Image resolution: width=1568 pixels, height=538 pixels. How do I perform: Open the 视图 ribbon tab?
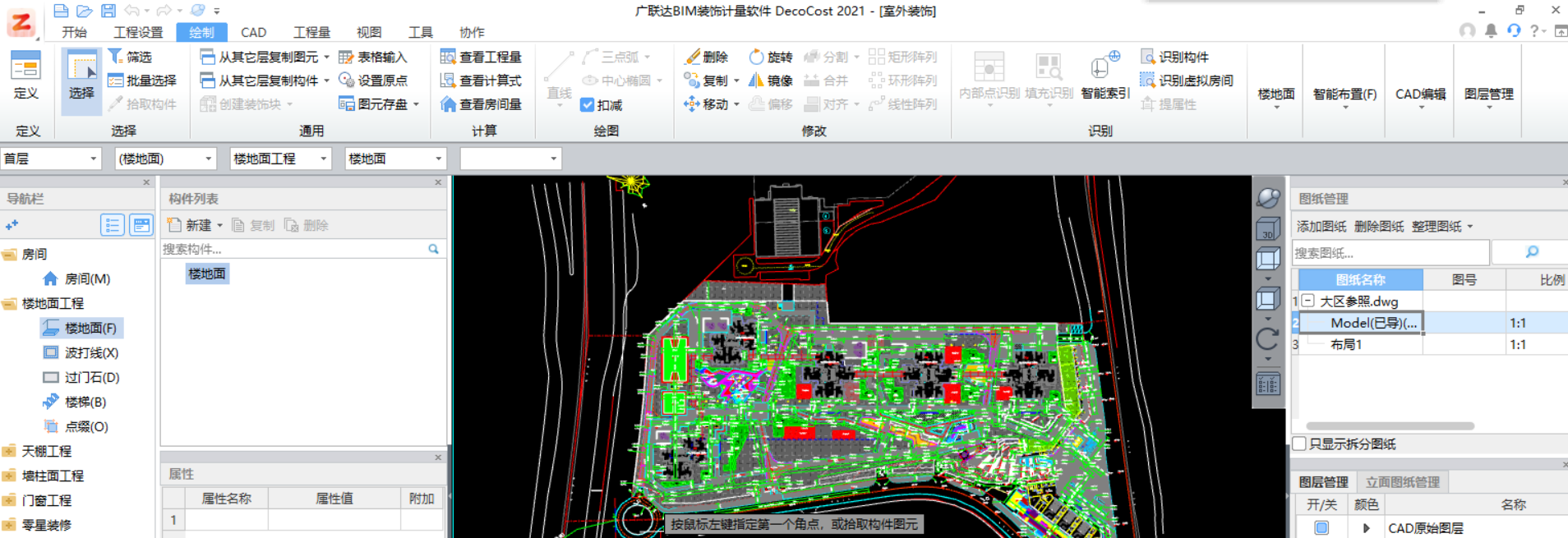[x=369, y=32]
